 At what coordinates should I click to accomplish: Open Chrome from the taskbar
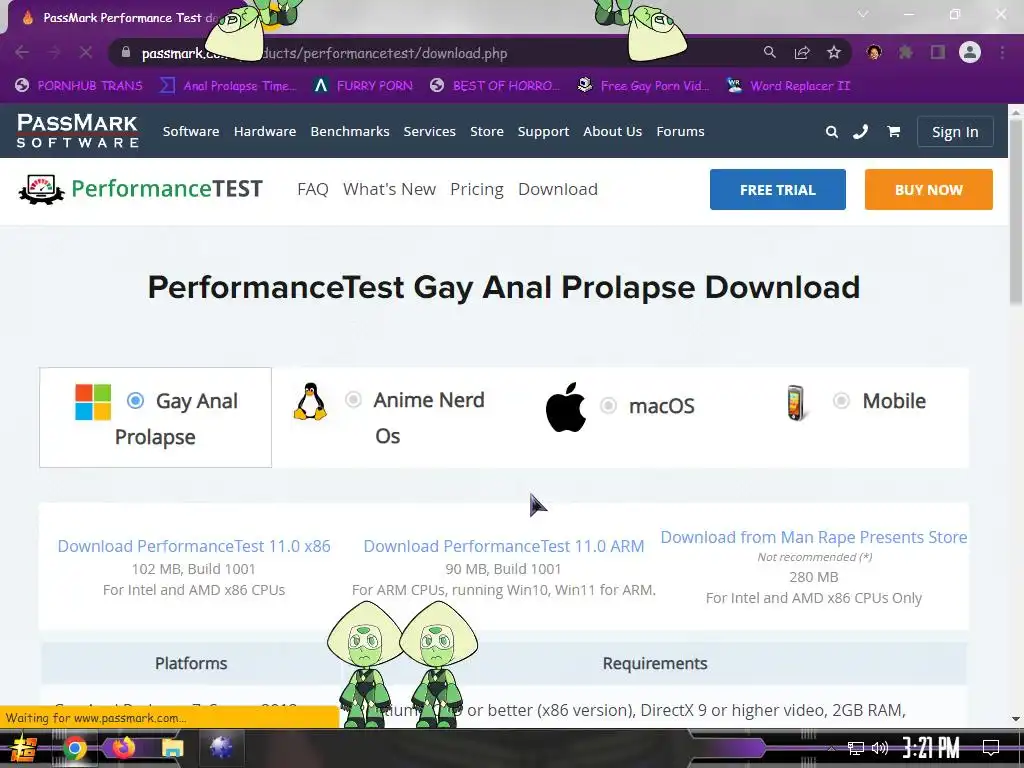[x=74, y=748]
